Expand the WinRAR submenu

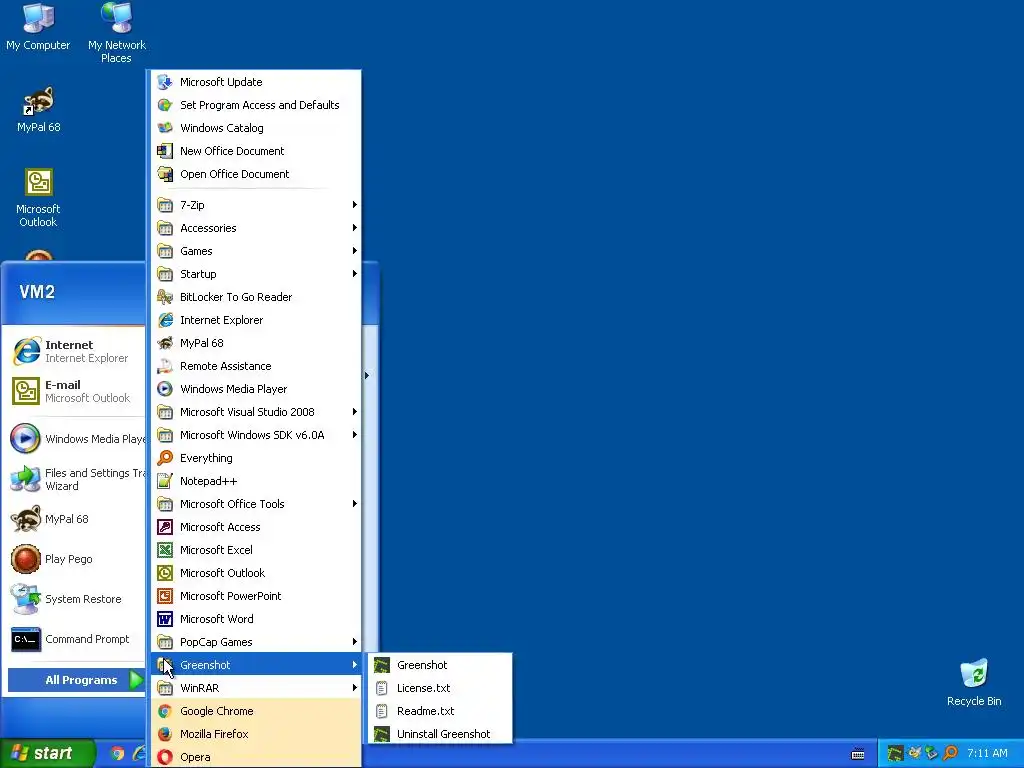point(256,688)
